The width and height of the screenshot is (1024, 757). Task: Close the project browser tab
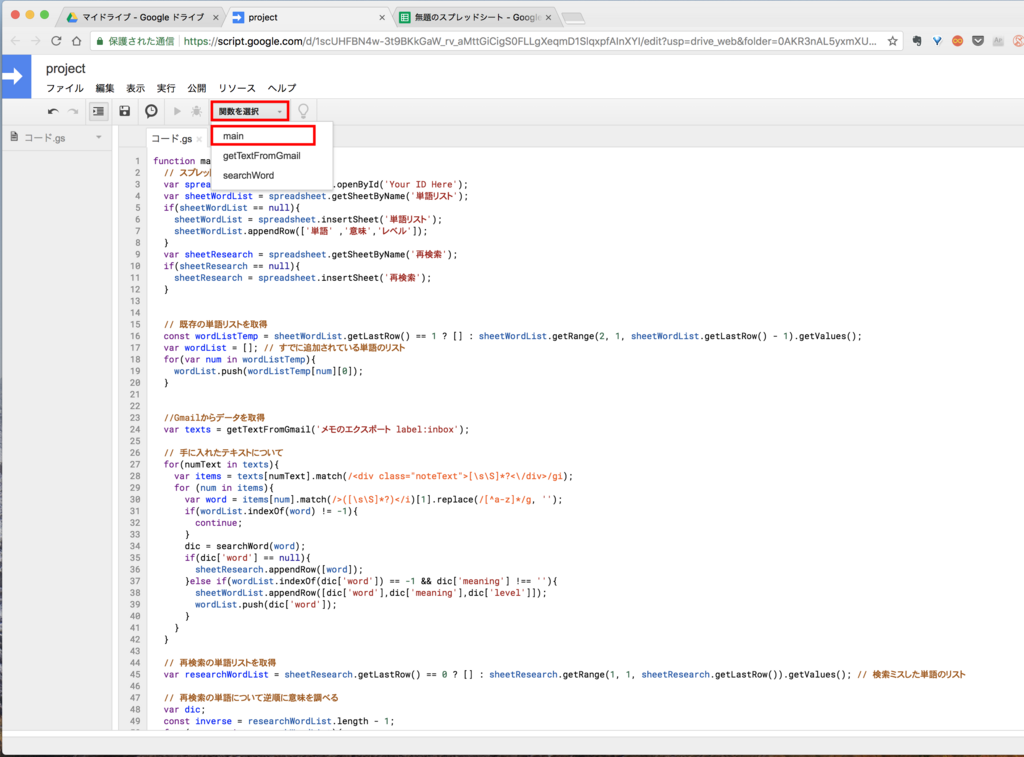(x=382, y=18)
